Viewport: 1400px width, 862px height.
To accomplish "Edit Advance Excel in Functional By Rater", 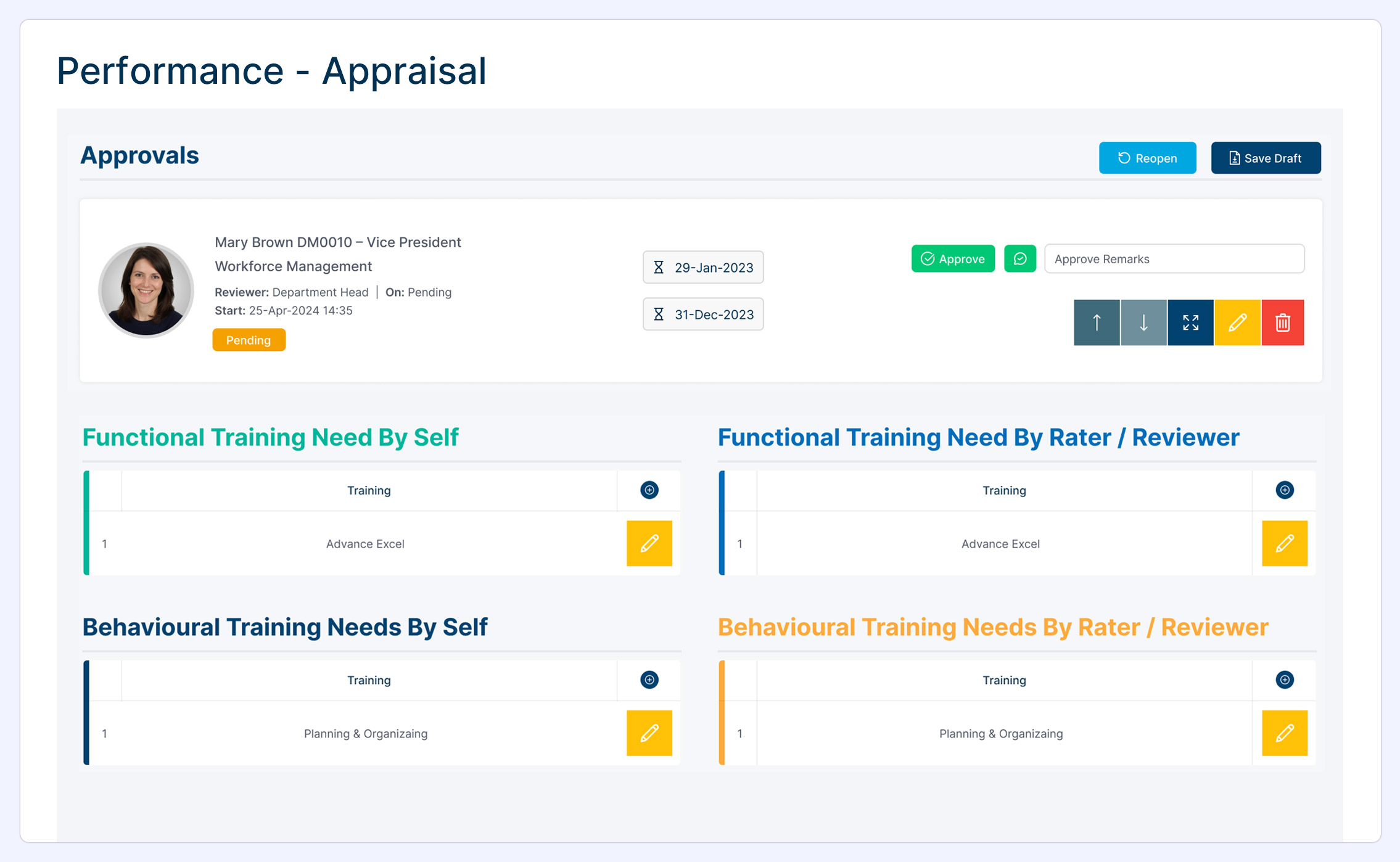I will pyautogui.click(x=1284, y=543).
